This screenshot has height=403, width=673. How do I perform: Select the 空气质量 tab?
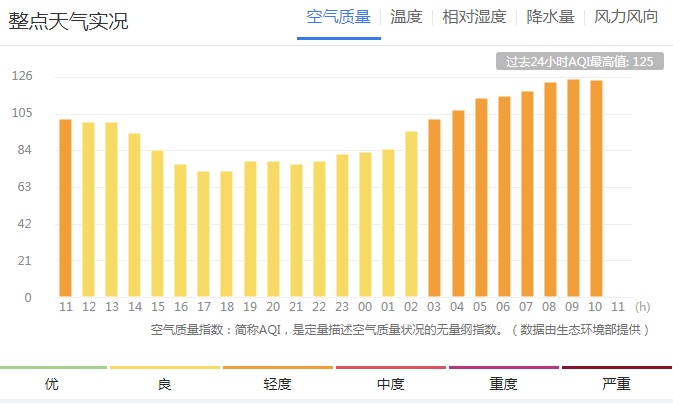click(338, 17)
